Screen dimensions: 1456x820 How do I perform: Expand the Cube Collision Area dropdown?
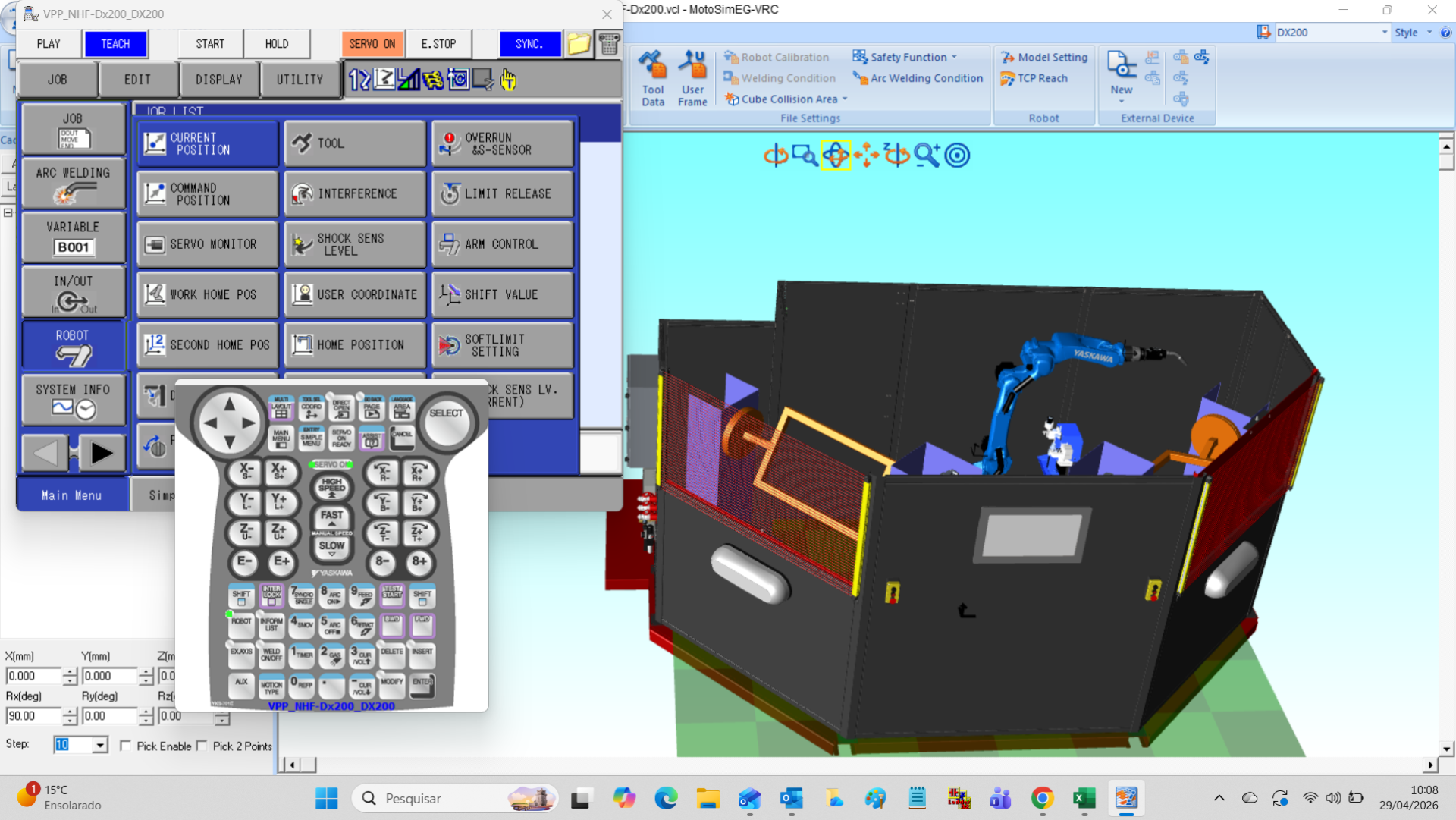click(844, 99)
